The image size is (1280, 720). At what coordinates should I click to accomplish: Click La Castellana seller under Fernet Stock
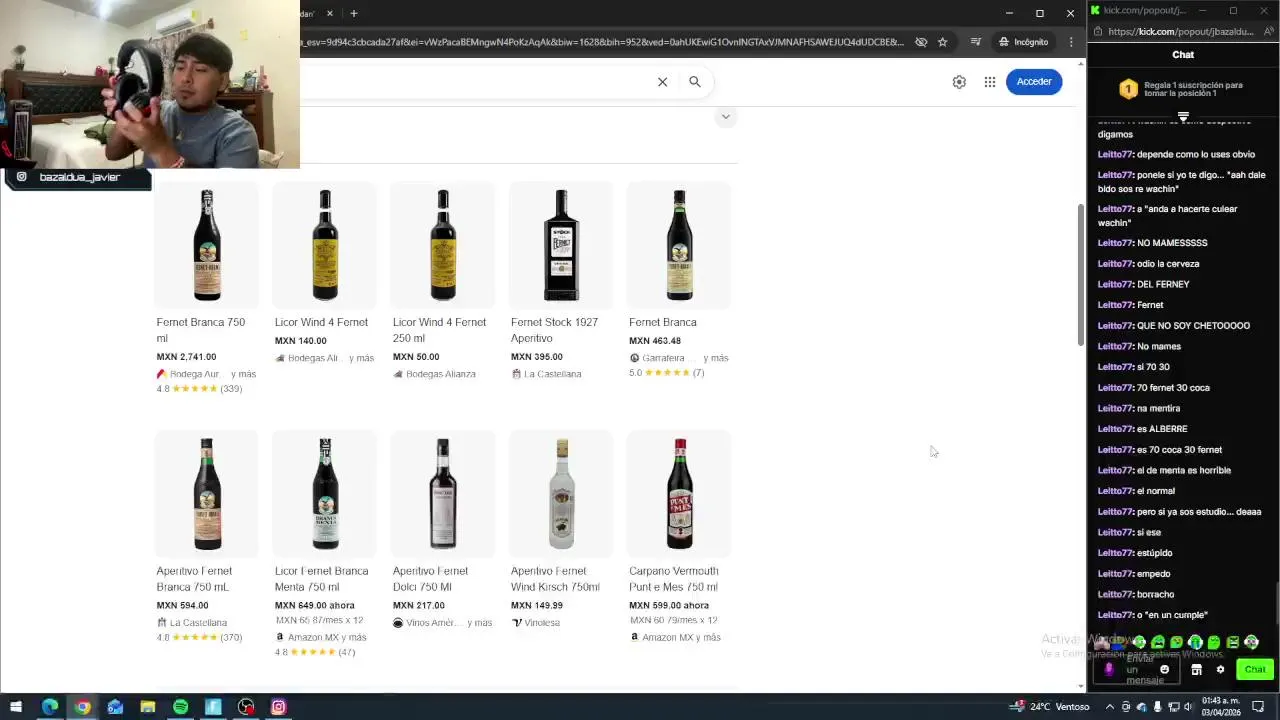point(546,374)
